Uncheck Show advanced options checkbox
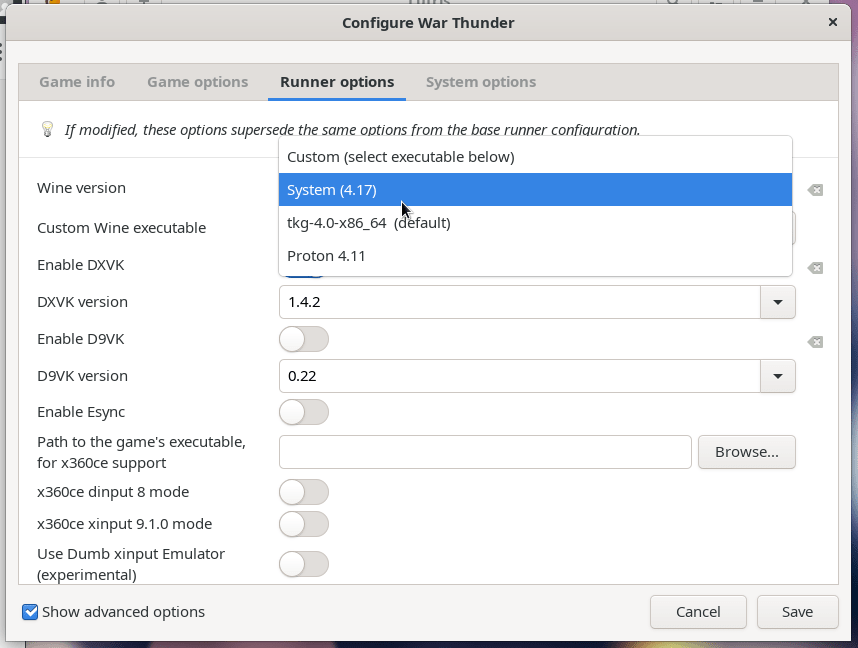The height and width of the screenshot is (648, 858). pos(30,612)
